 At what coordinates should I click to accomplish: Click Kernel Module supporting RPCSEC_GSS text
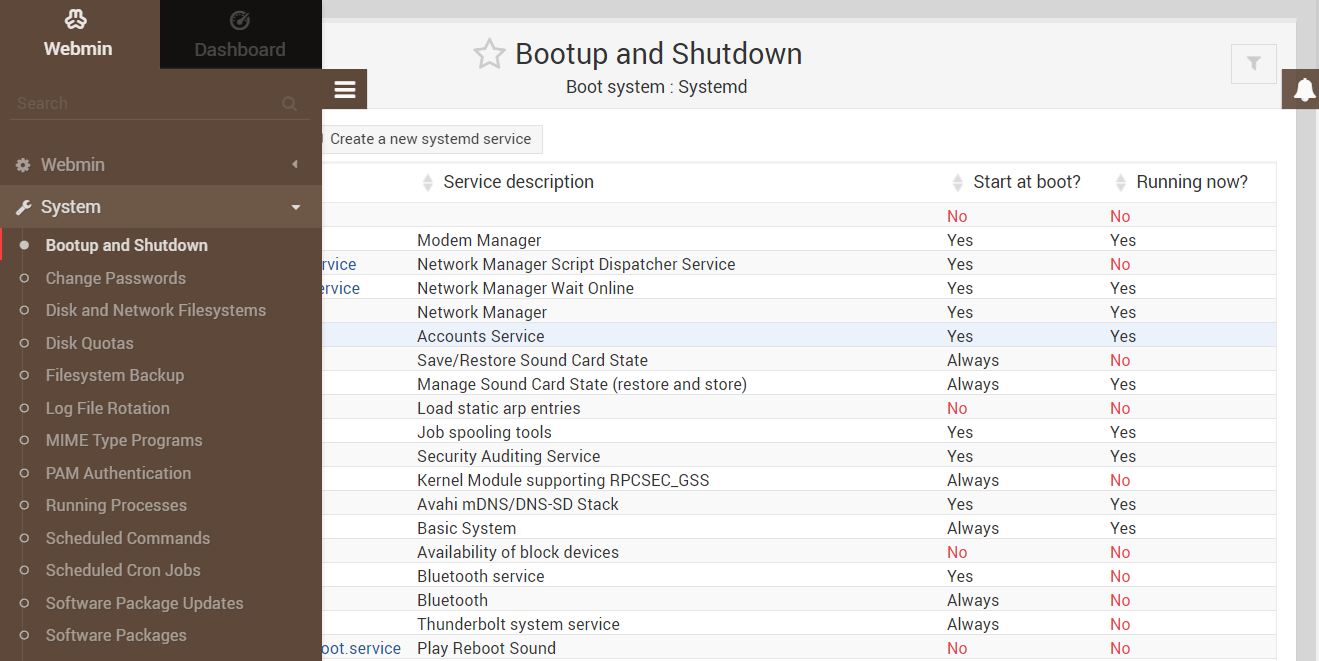tap(563, 480)
